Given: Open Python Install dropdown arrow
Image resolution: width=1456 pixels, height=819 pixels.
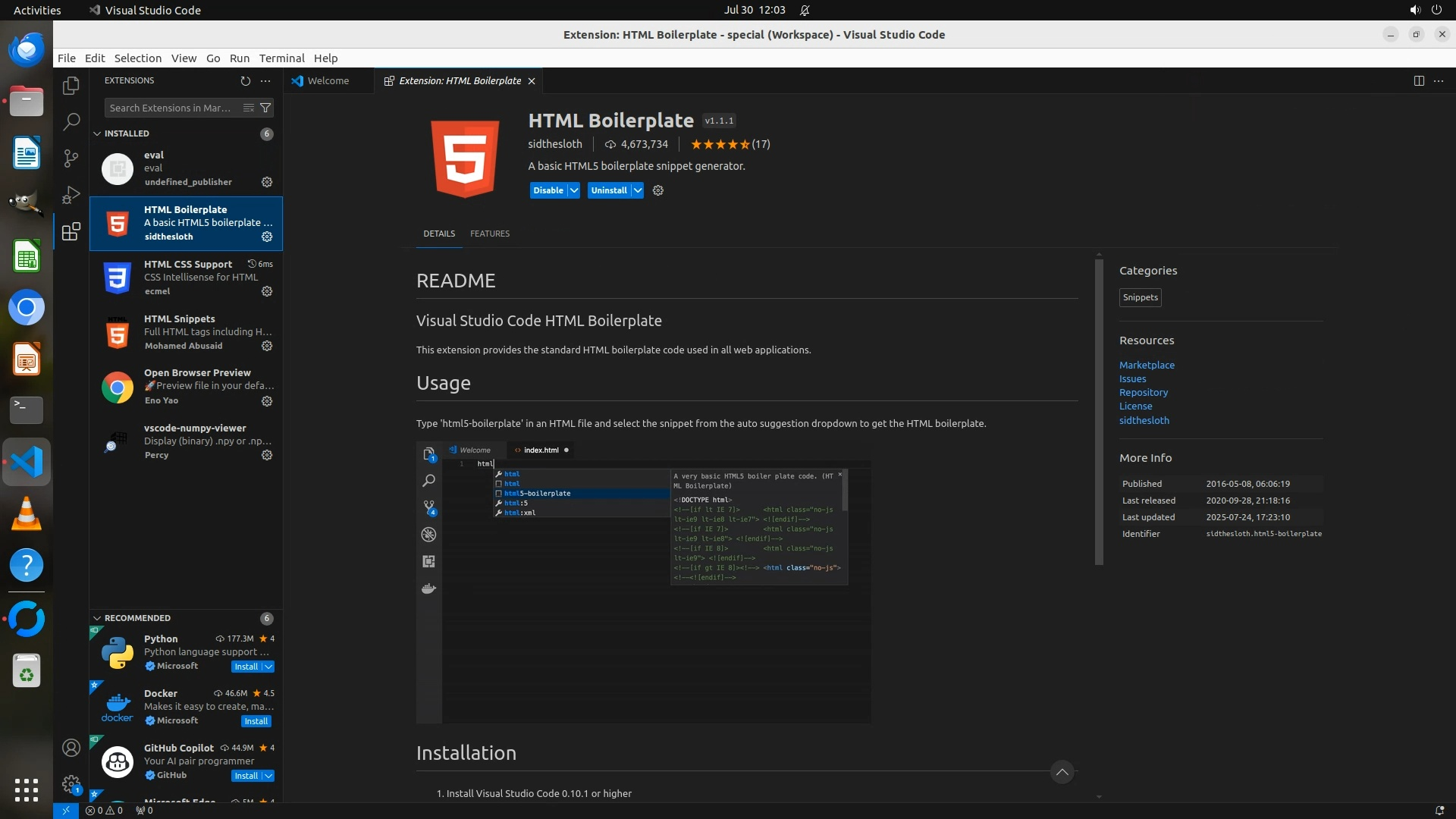Looking at the screenshot, I should pos(268,667).
